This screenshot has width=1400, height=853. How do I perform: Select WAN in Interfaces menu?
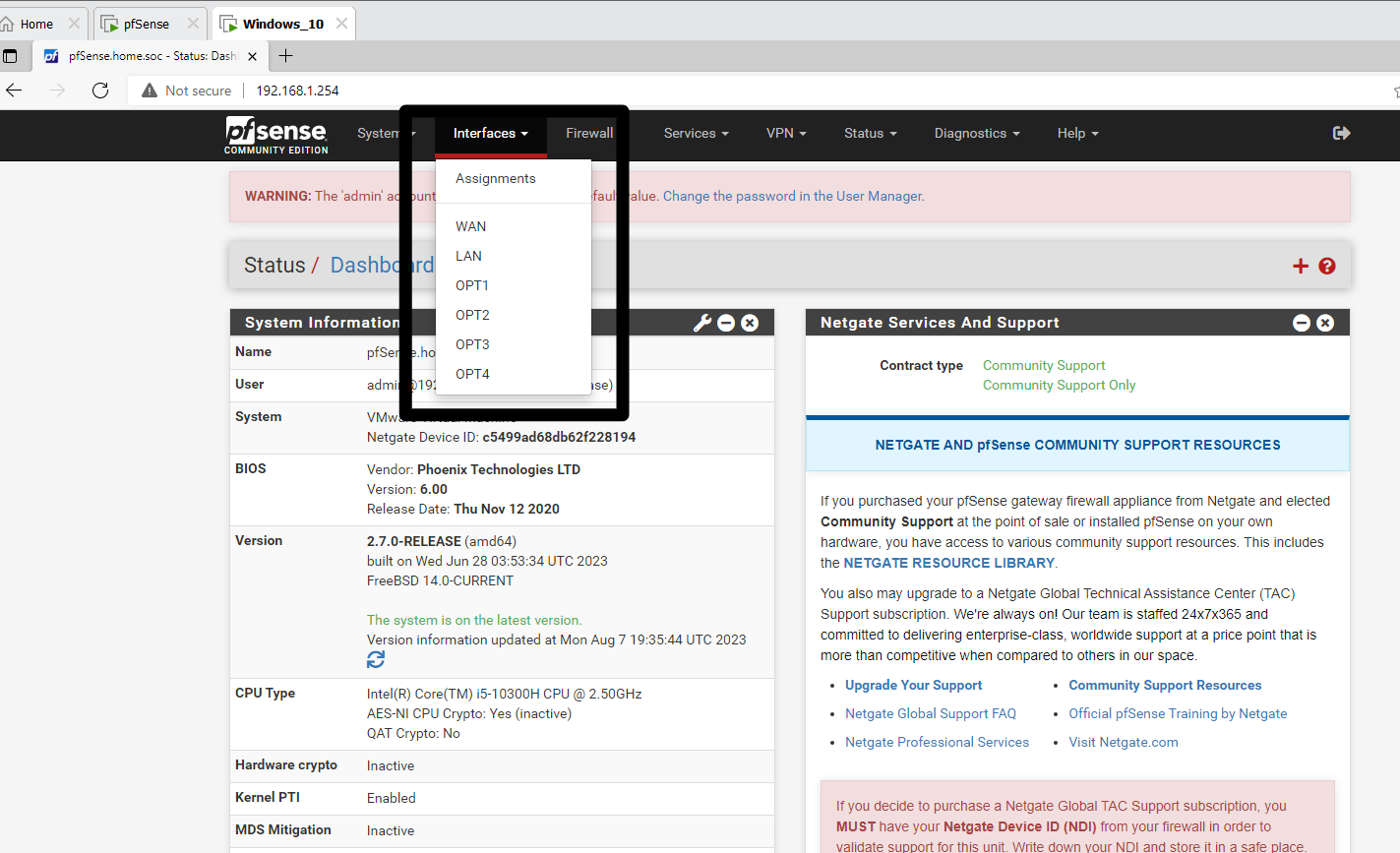(x=514, y=226)
